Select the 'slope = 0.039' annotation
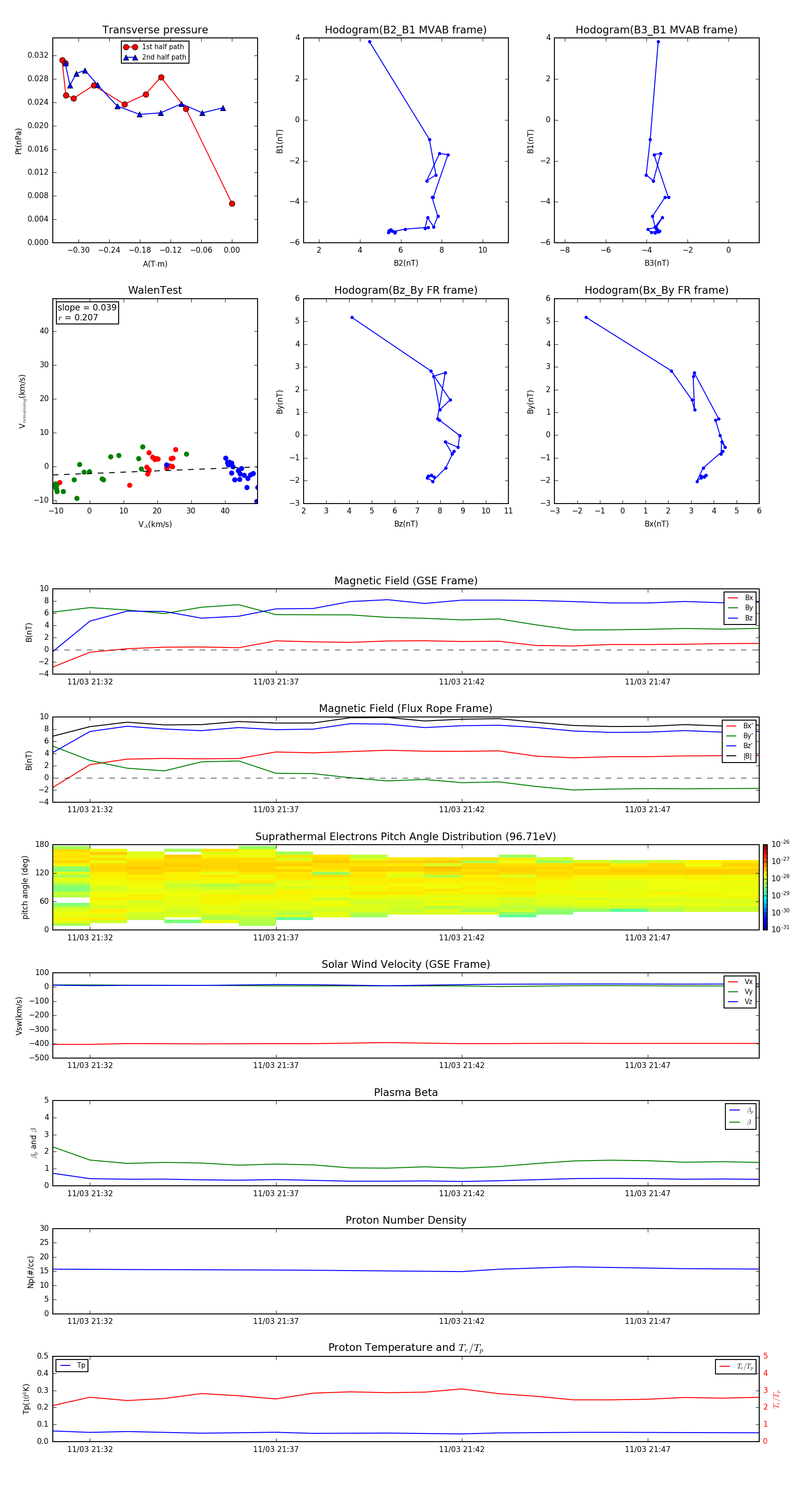 [87, 308]
